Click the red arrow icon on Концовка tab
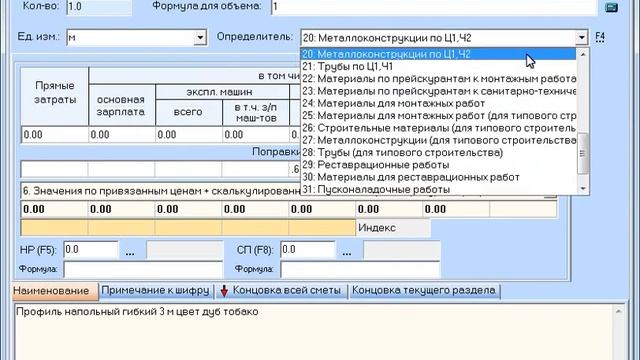Viewport: 640px width, 360px height. (x=224, y=291)
